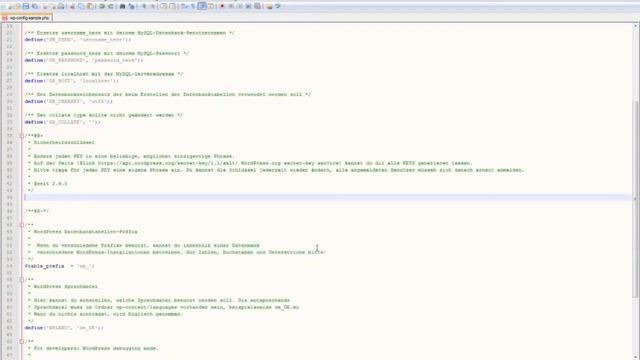
Task: Click the vertical scrollbar down arrow
Action: [636, 357]
